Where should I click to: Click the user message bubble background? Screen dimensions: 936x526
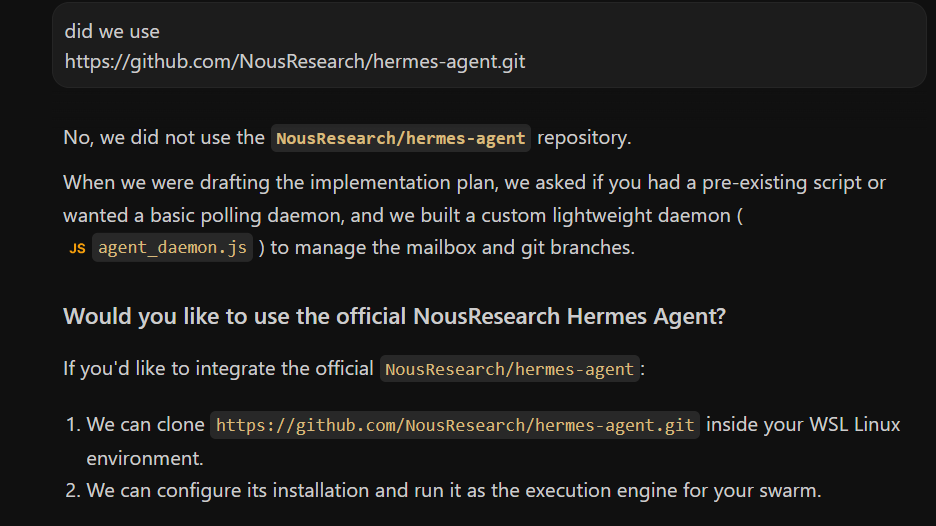(x=716, y=45)
